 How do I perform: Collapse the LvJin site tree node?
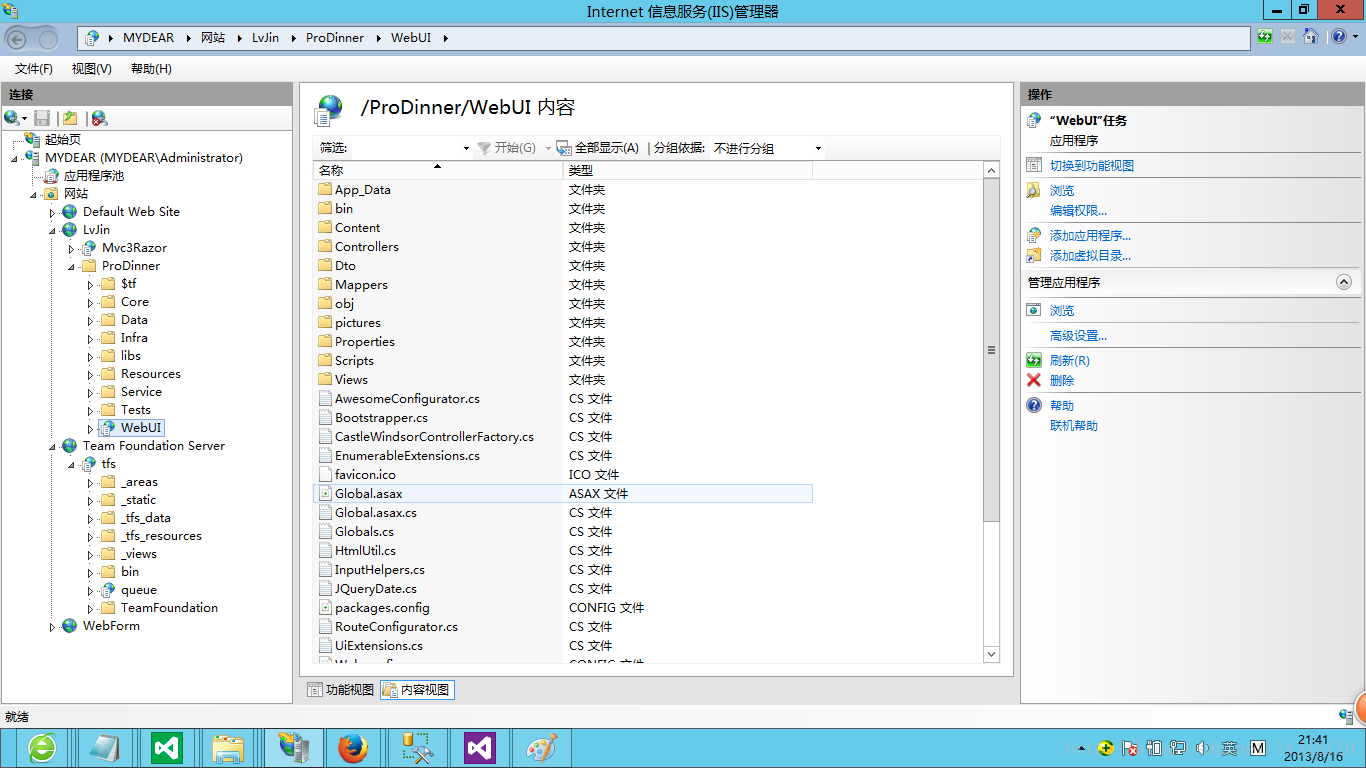coord(53,231)
